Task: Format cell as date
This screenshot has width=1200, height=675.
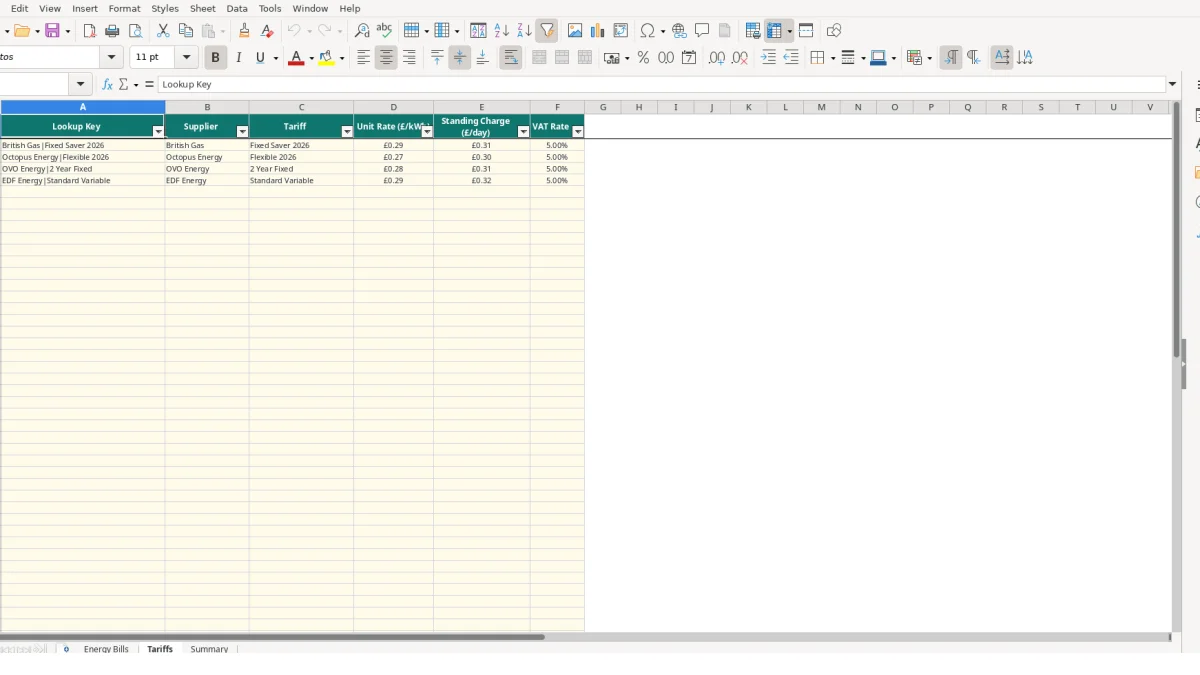Action: pyautogui.click(x=689, y=58)
